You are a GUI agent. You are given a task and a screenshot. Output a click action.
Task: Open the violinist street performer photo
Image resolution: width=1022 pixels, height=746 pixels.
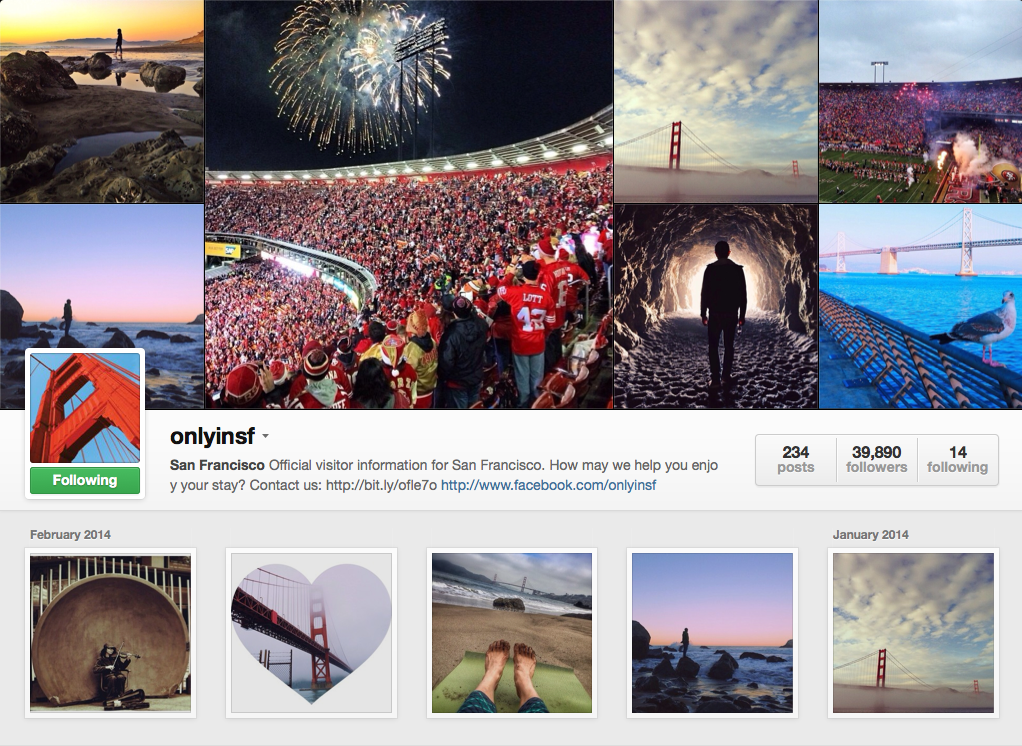point(110,633)
